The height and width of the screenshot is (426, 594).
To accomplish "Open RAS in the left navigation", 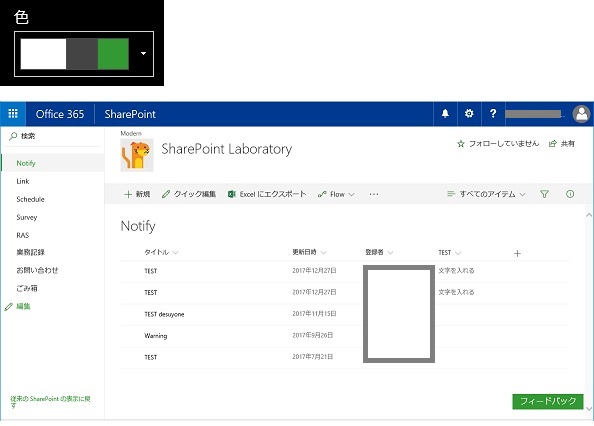I will coord(23,235).
